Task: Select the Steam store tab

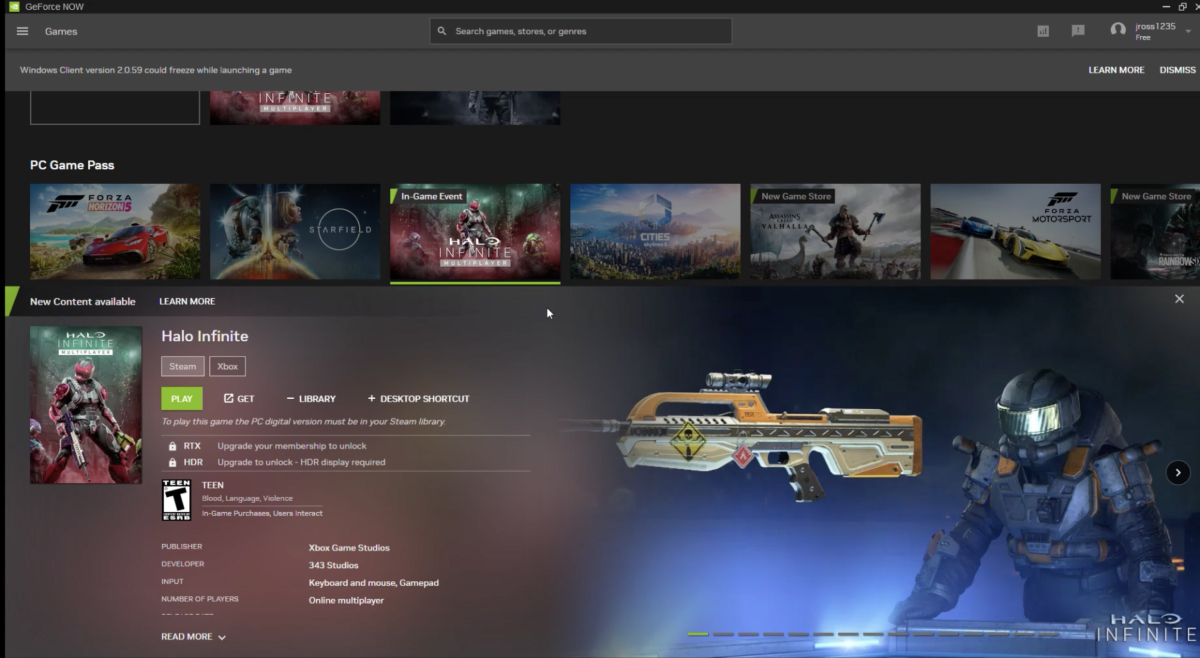Action: (183, 366)
